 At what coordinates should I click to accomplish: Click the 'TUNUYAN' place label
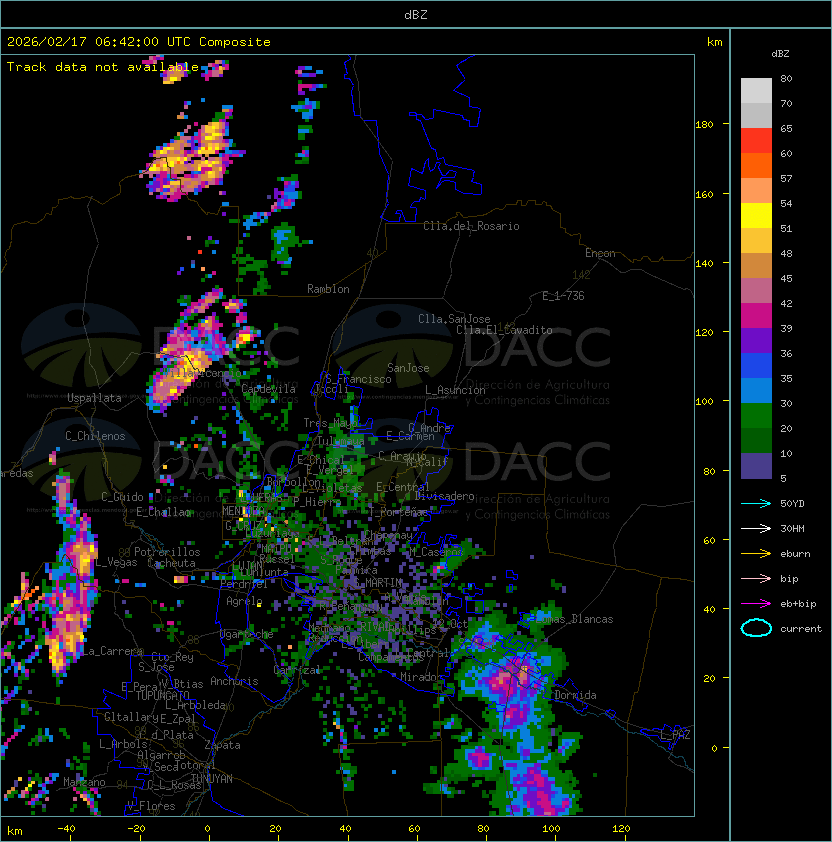[212, 779]
